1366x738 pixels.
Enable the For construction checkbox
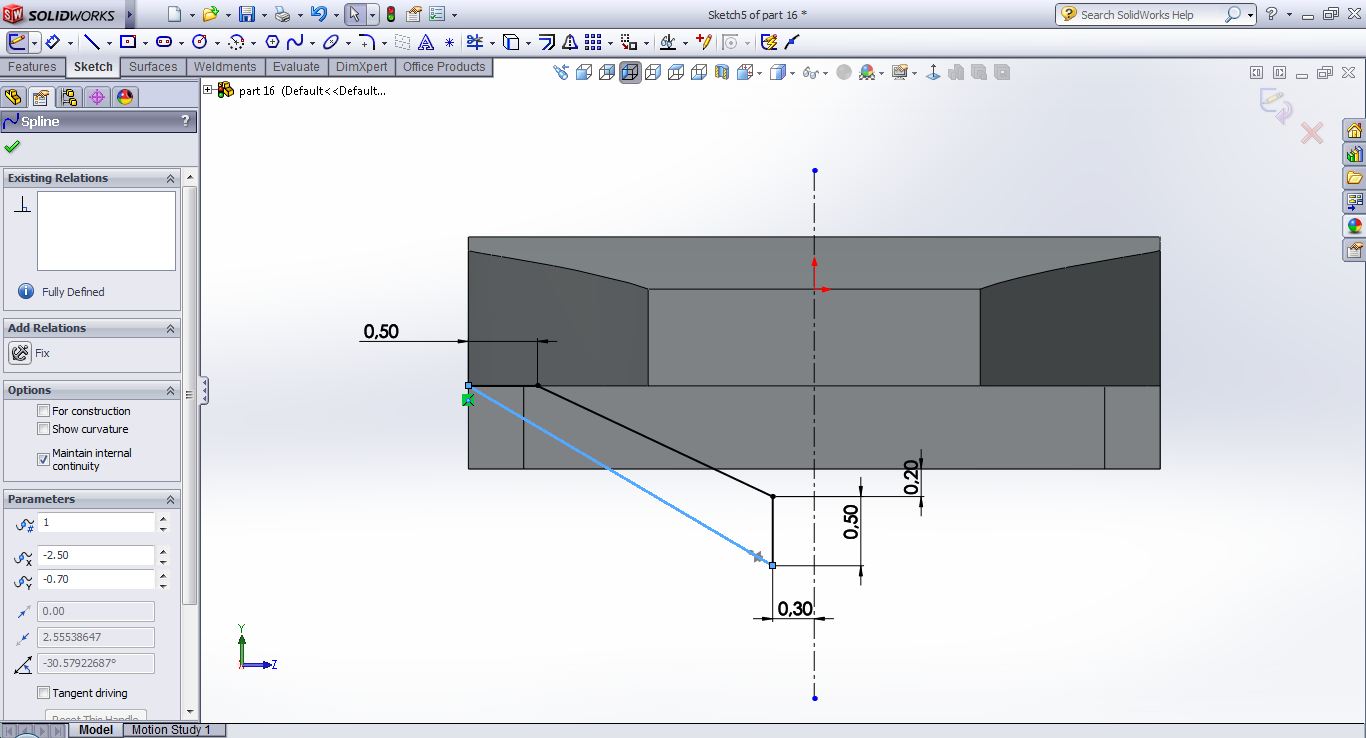point(43,411)
